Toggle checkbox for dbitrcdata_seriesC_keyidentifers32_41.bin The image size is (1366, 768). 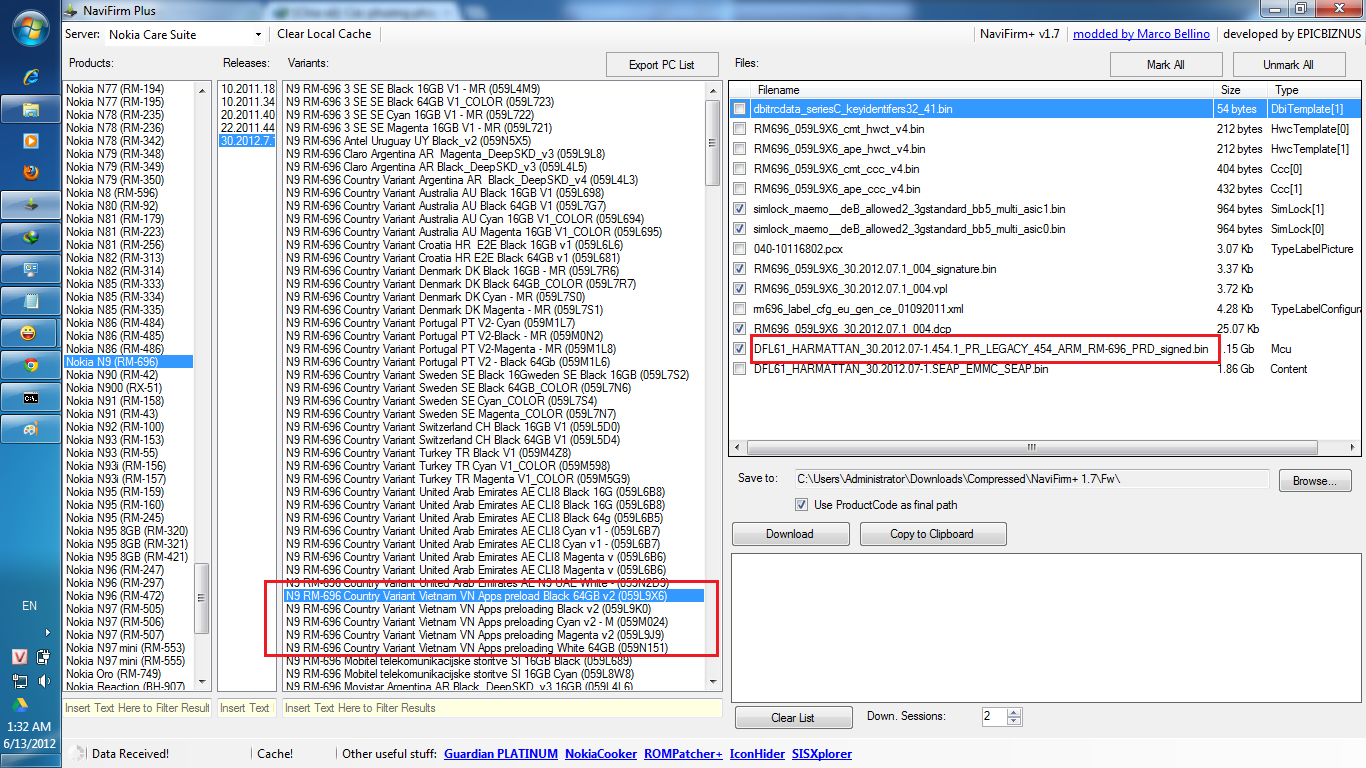739,108
